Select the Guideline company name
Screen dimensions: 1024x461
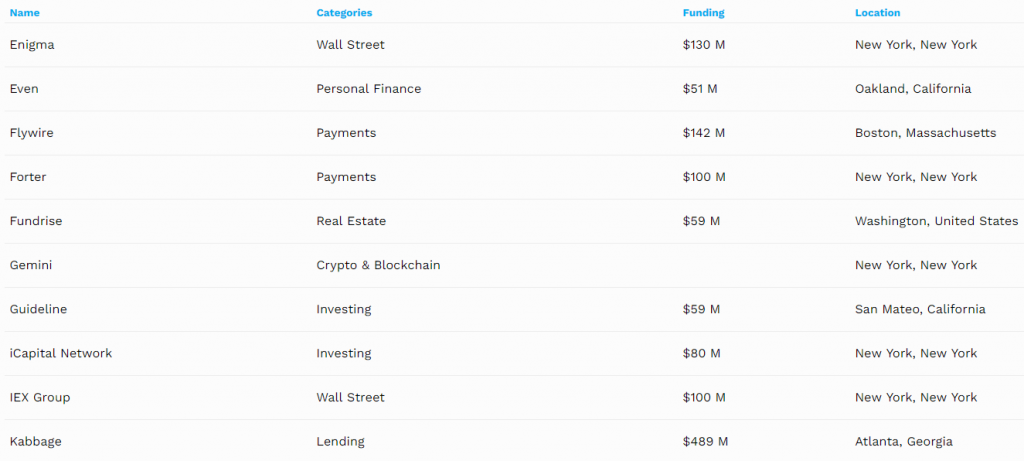(38, 309)
